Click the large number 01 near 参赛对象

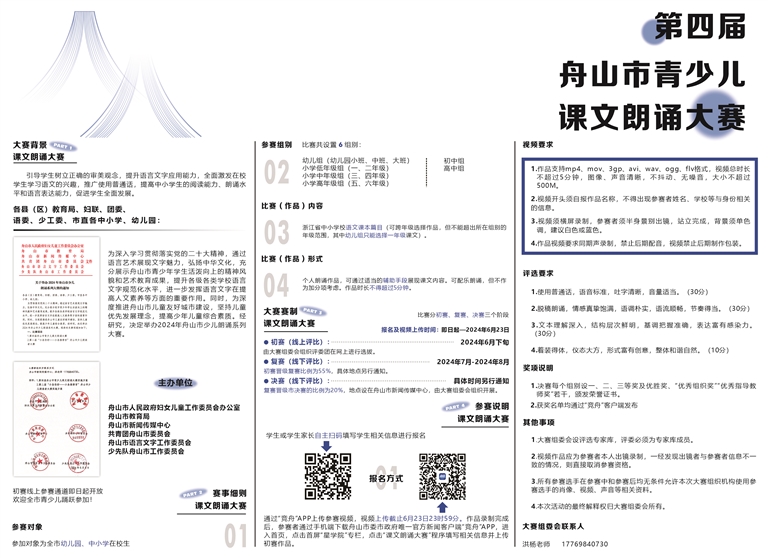click(x=236, y=535)
